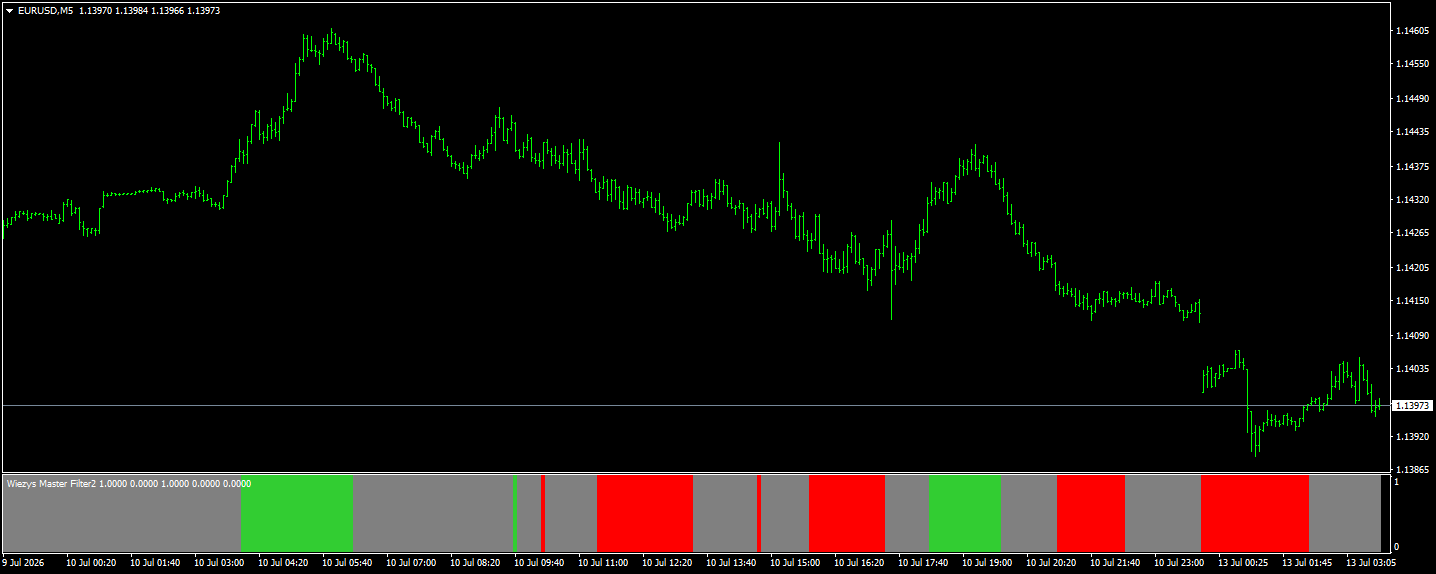Click the 10 Jul 11:00 time label

603,563
